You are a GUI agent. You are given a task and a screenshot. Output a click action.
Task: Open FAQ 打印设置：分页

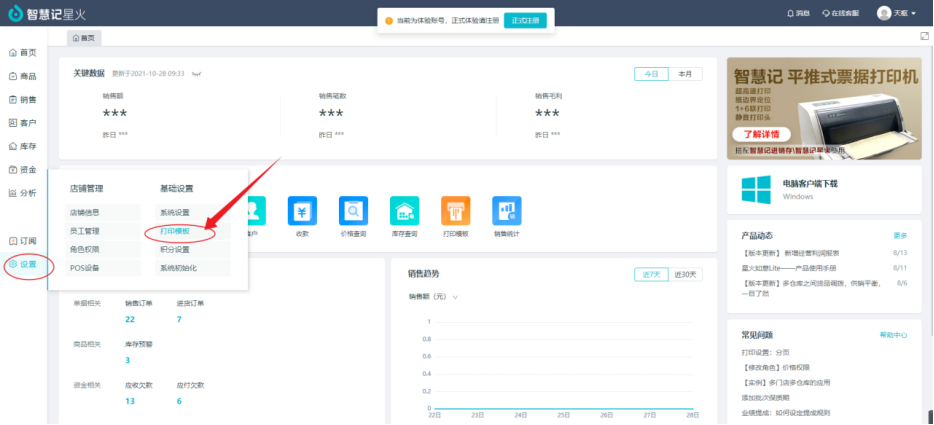765,352
